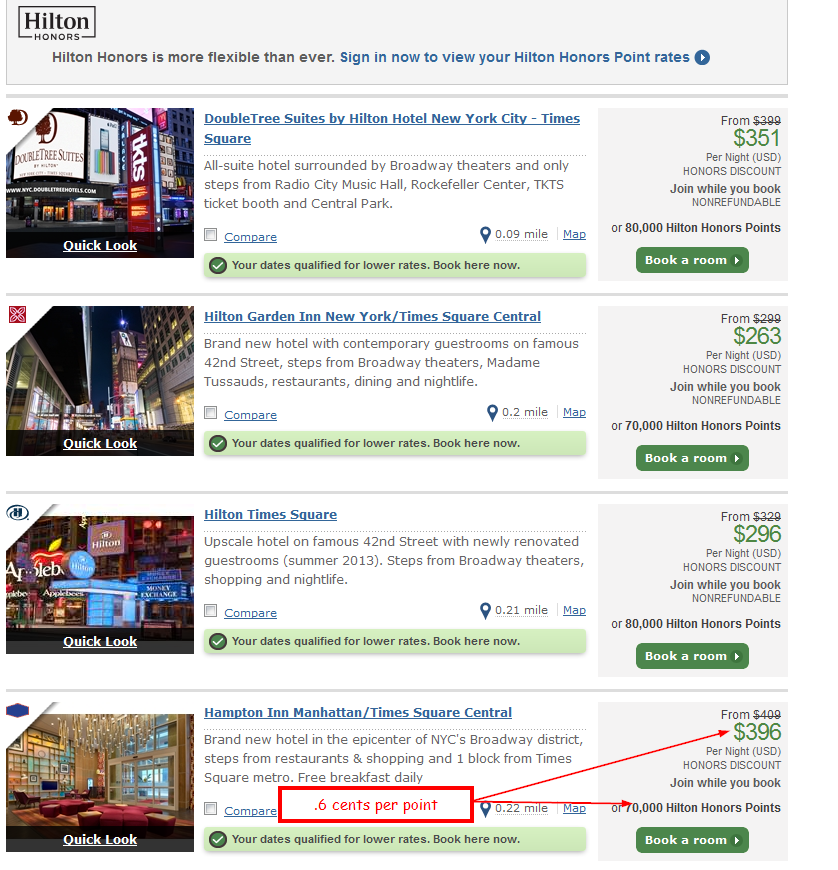The image size is (838, 870).
Task: Click the green checkmark in Hilton Times Square notice
Action: (x=218, y=642)
